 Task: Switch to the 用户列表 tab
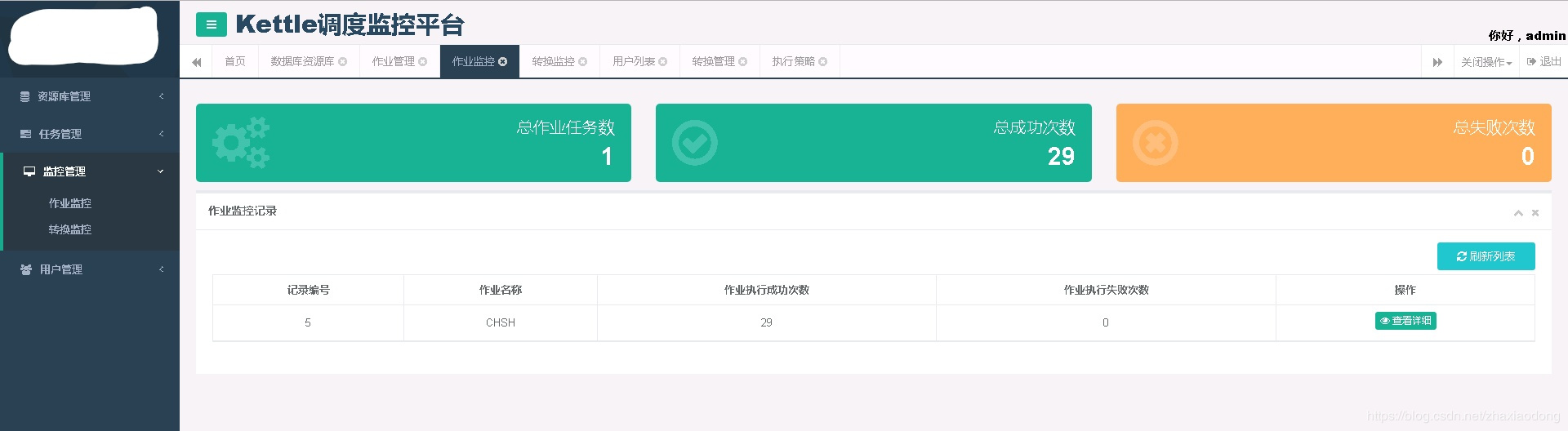pyautogui.click(x=634, y=62)
